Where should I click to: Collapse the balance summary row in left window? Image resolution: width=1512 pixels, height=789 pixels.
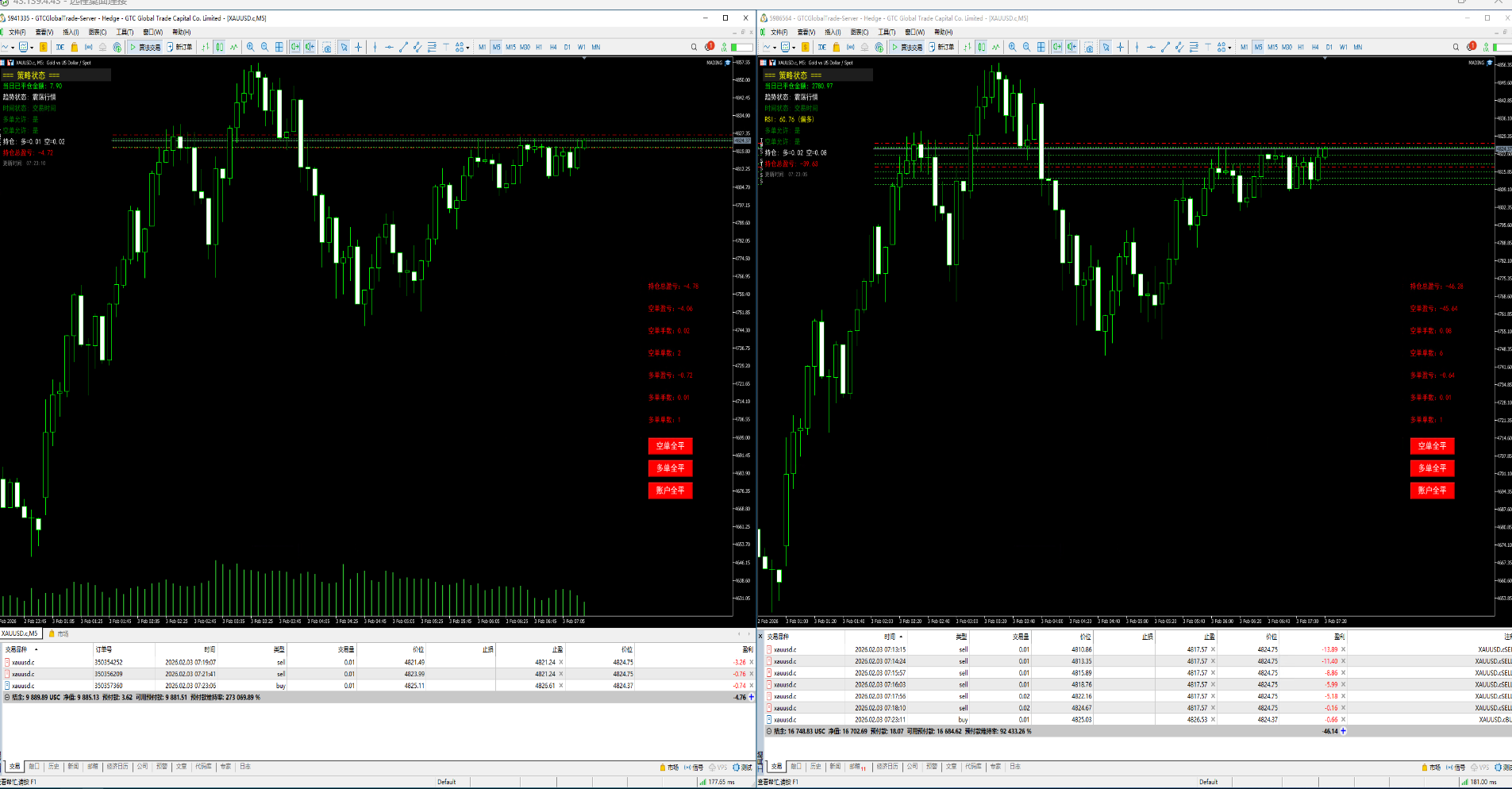click(7, 698)
